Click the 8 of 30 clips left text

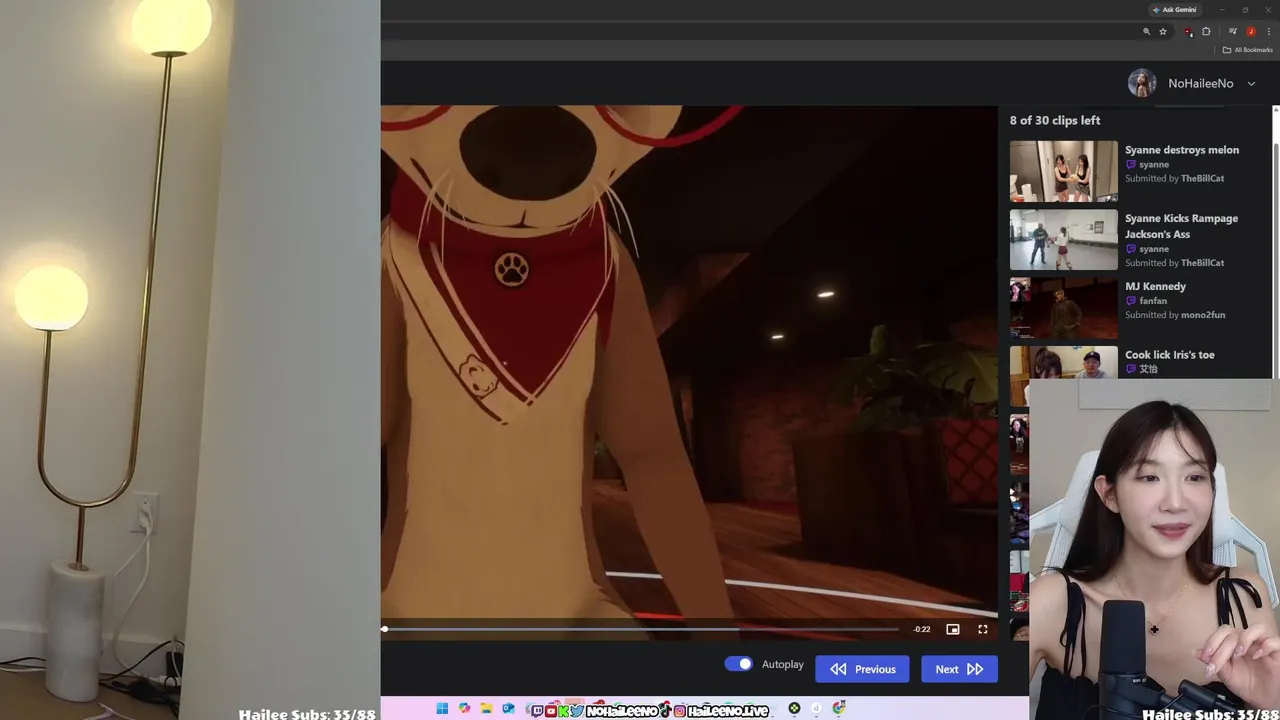(1055, 120)
